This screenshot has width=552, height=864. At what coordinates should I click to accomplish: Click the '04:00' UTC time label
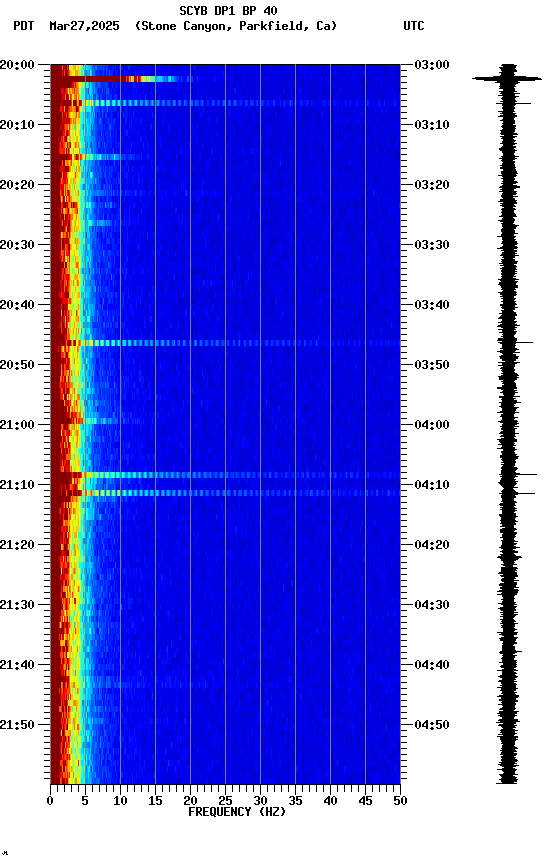[x=432, y=425]
